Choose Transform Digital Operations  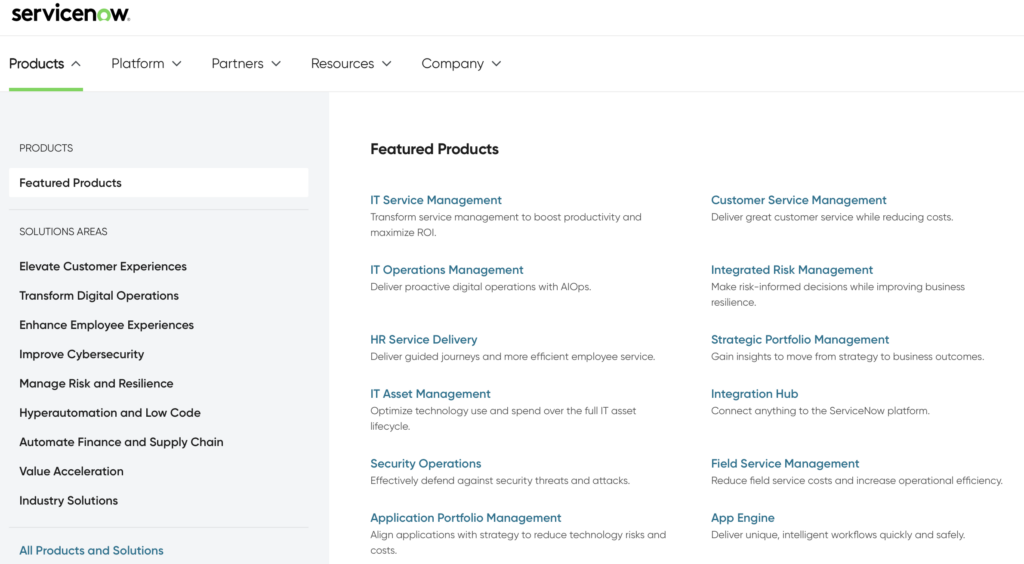click(99, 296)
